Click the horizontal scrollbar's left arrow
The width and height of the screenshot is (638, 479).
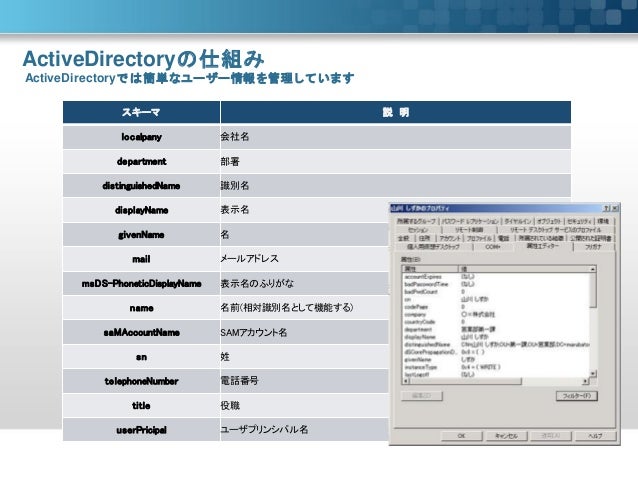tap(406, 381)
